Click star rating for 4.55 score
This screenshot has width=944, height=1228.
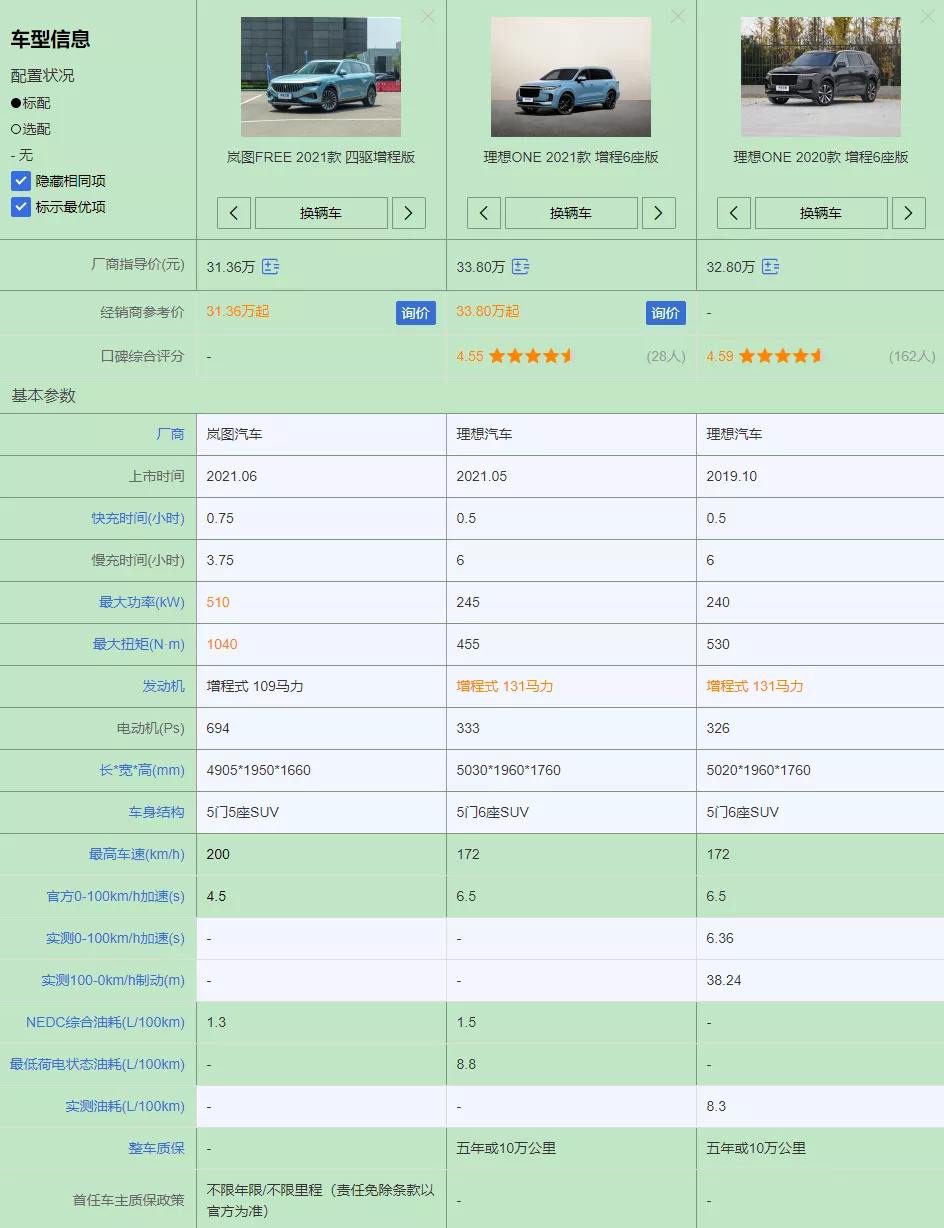[x=531, y=356]
